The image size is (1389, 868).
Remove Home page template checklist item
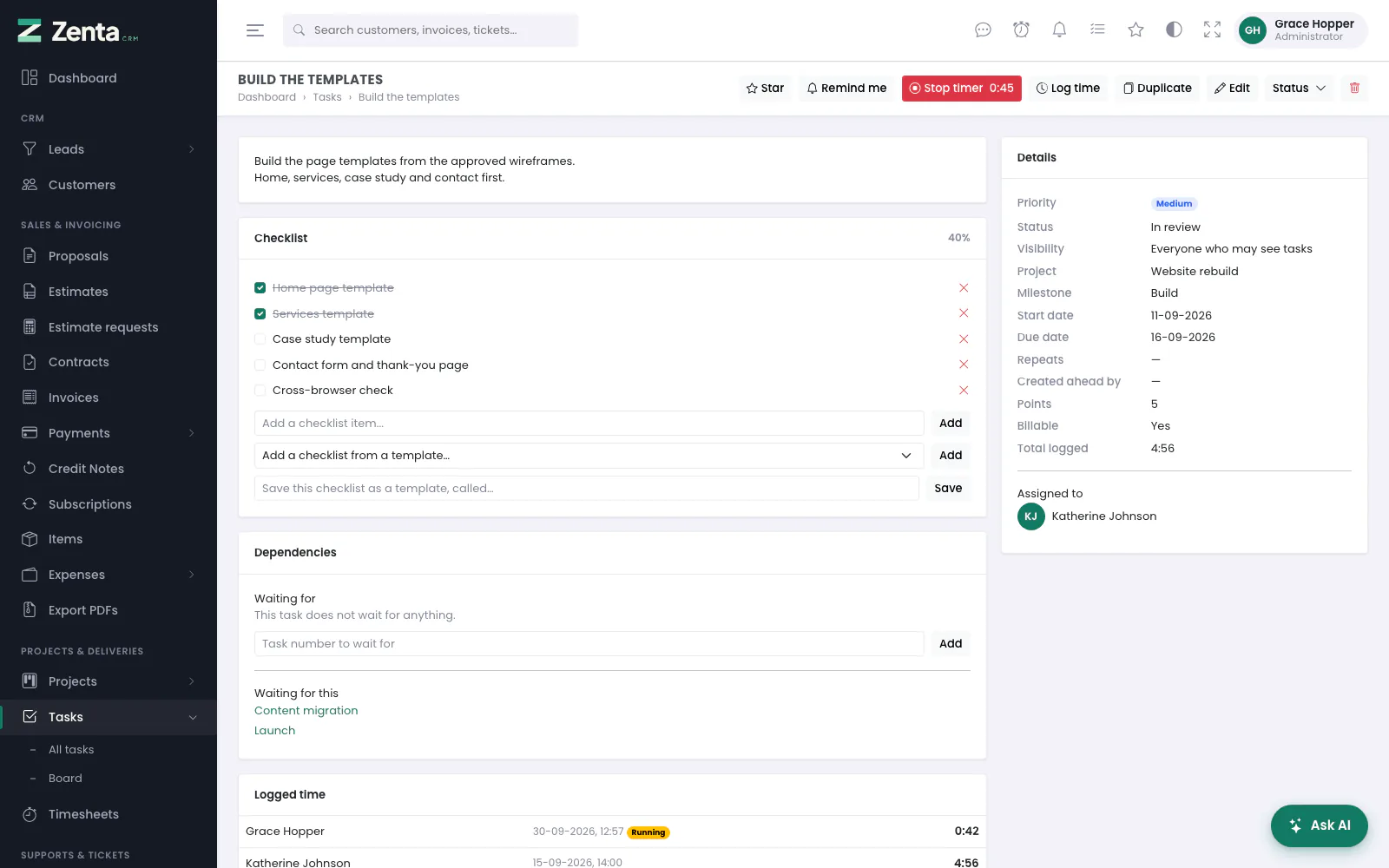coord(964,288)
